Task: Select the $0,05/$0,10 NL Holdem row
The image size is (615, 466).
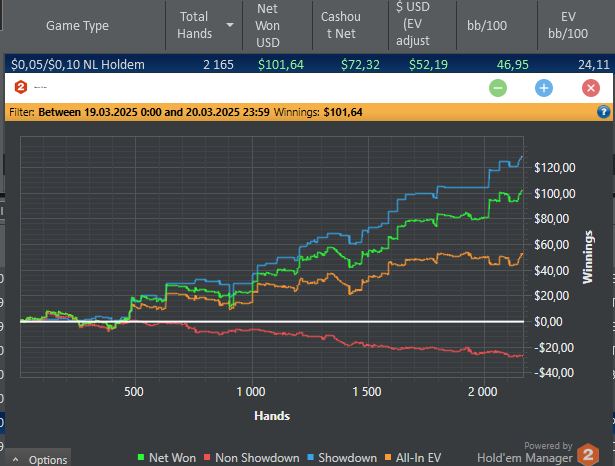Action: click(310, 64)
